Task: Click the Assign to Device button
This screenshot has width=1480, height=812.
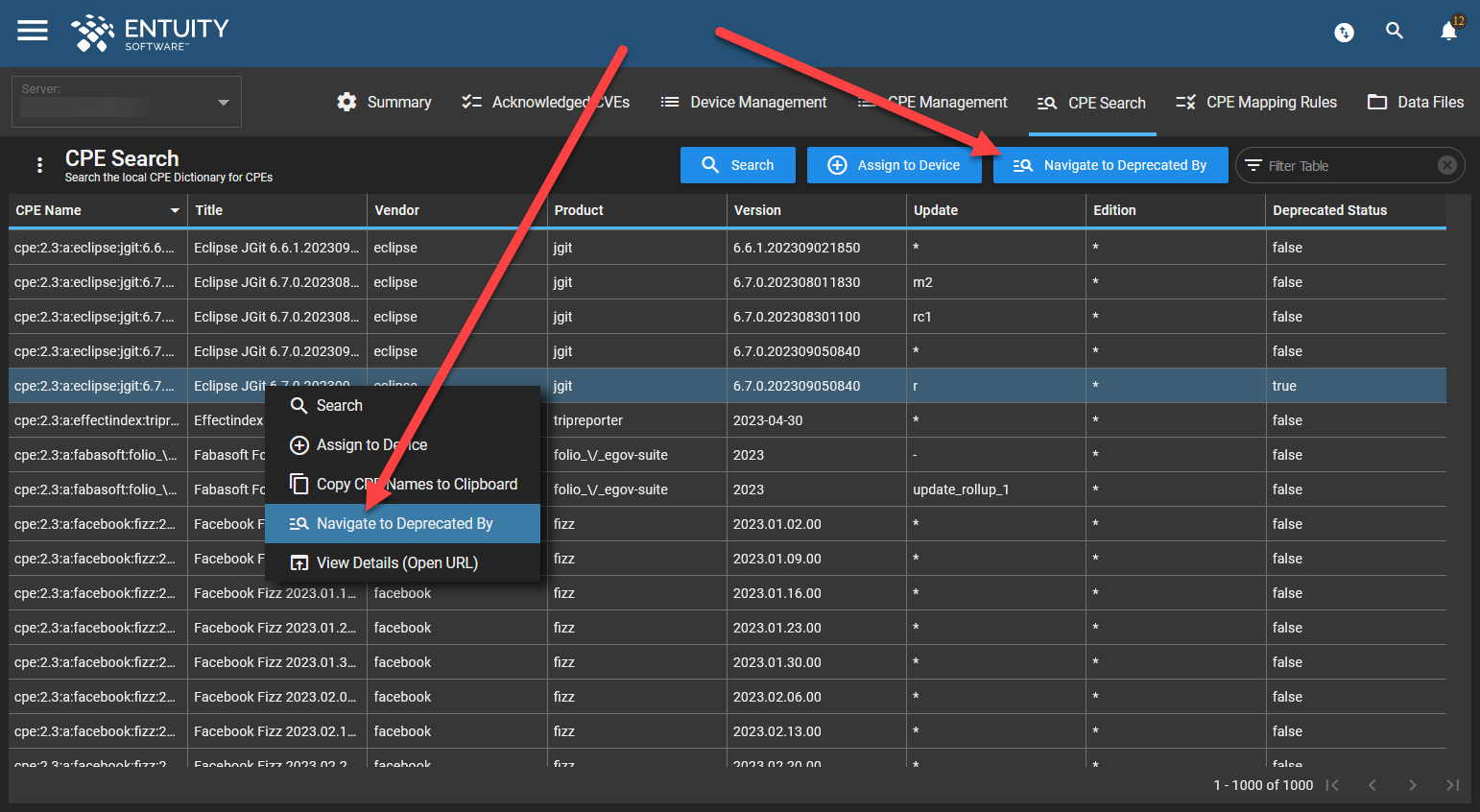Action: click(895, 165)
